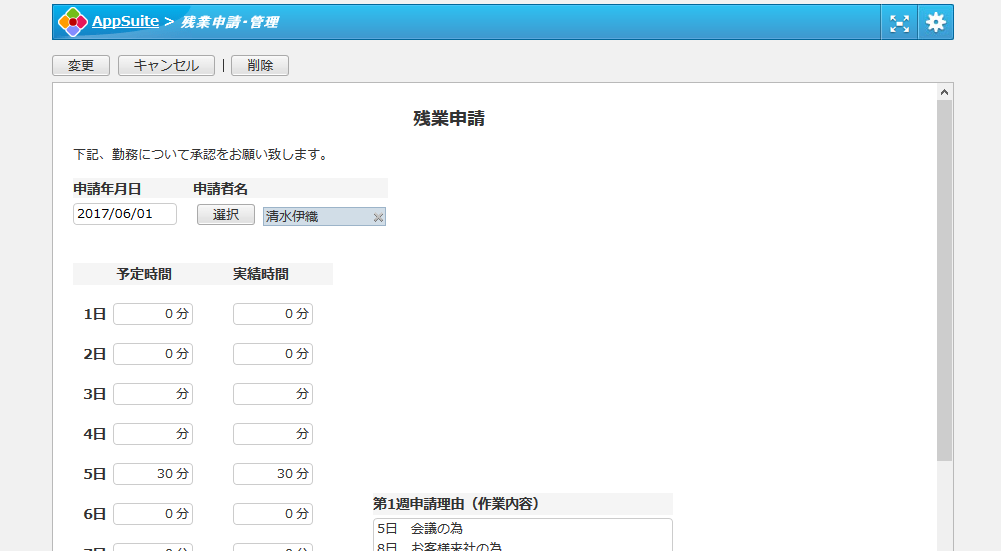
Task: Edit the 6日 実績時間 field
Action: [273, 514]
